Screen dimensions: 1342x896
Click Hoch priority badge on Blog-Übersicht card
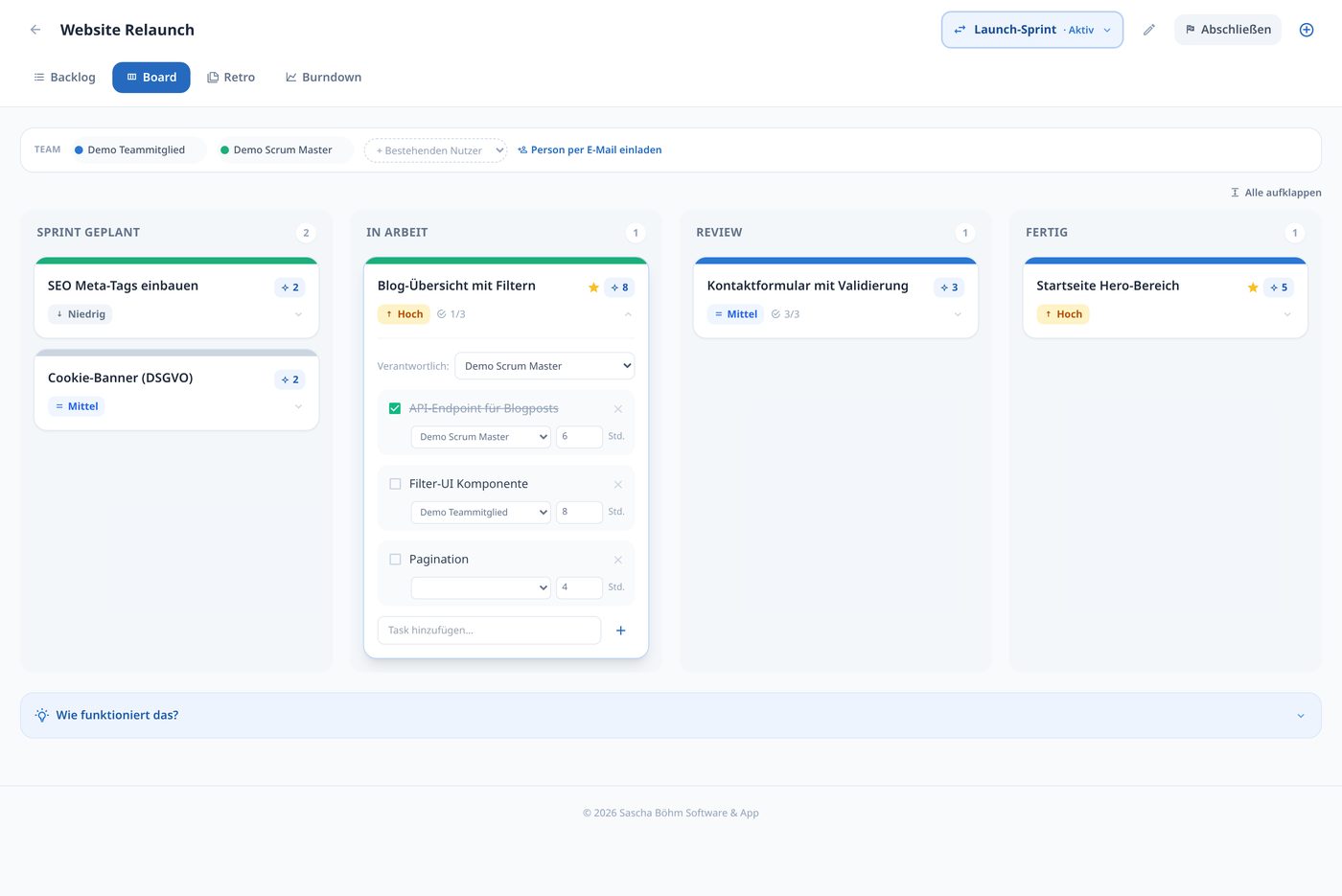click(x=404, y=314)
